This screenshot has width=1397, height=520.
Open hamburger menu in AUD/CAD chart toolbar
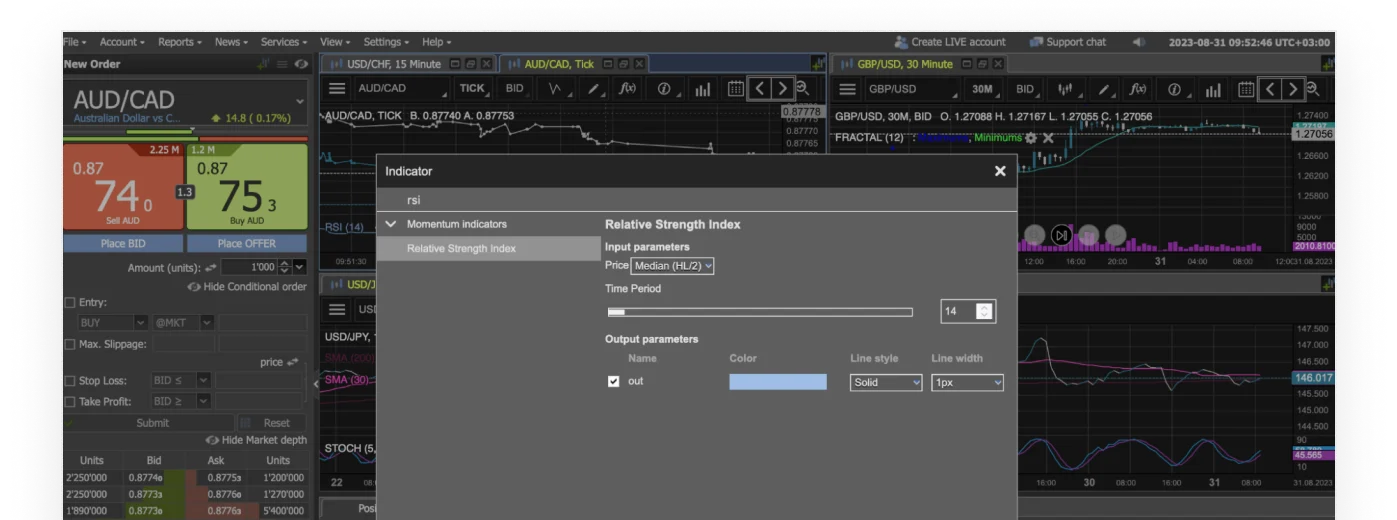[x=338, y=89]
